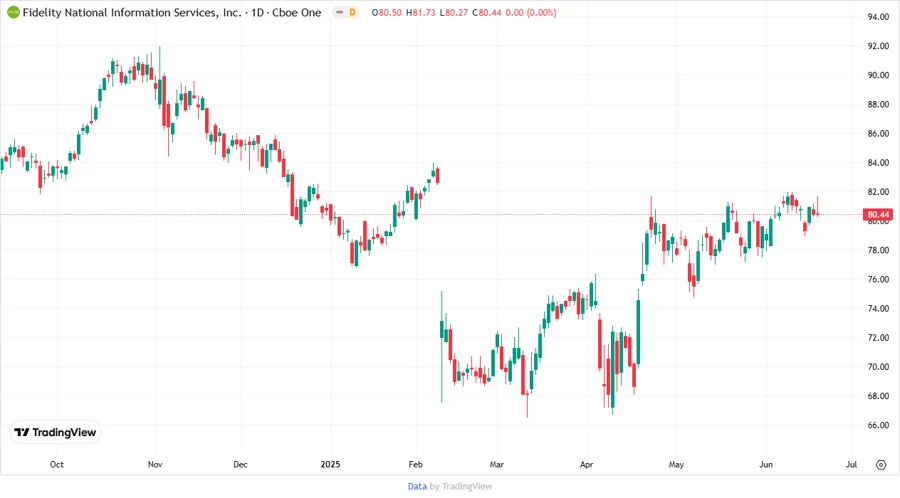This screenshot has height=498, width=900.
Task: Select the low value L80.27
Action: (x=454, y=12)
